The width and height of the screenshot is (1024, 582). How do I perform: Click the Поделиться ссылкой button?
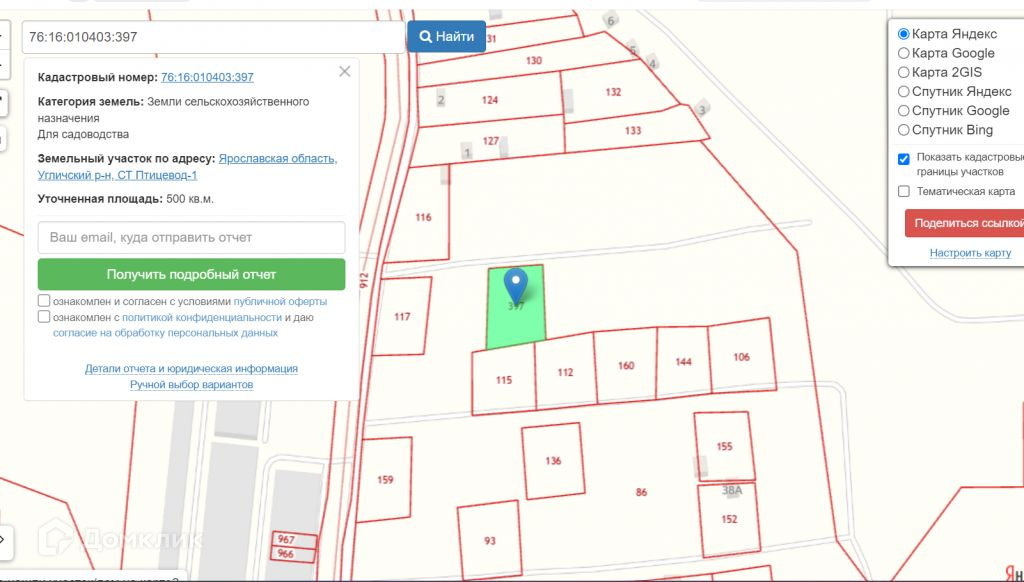point(965,223)
